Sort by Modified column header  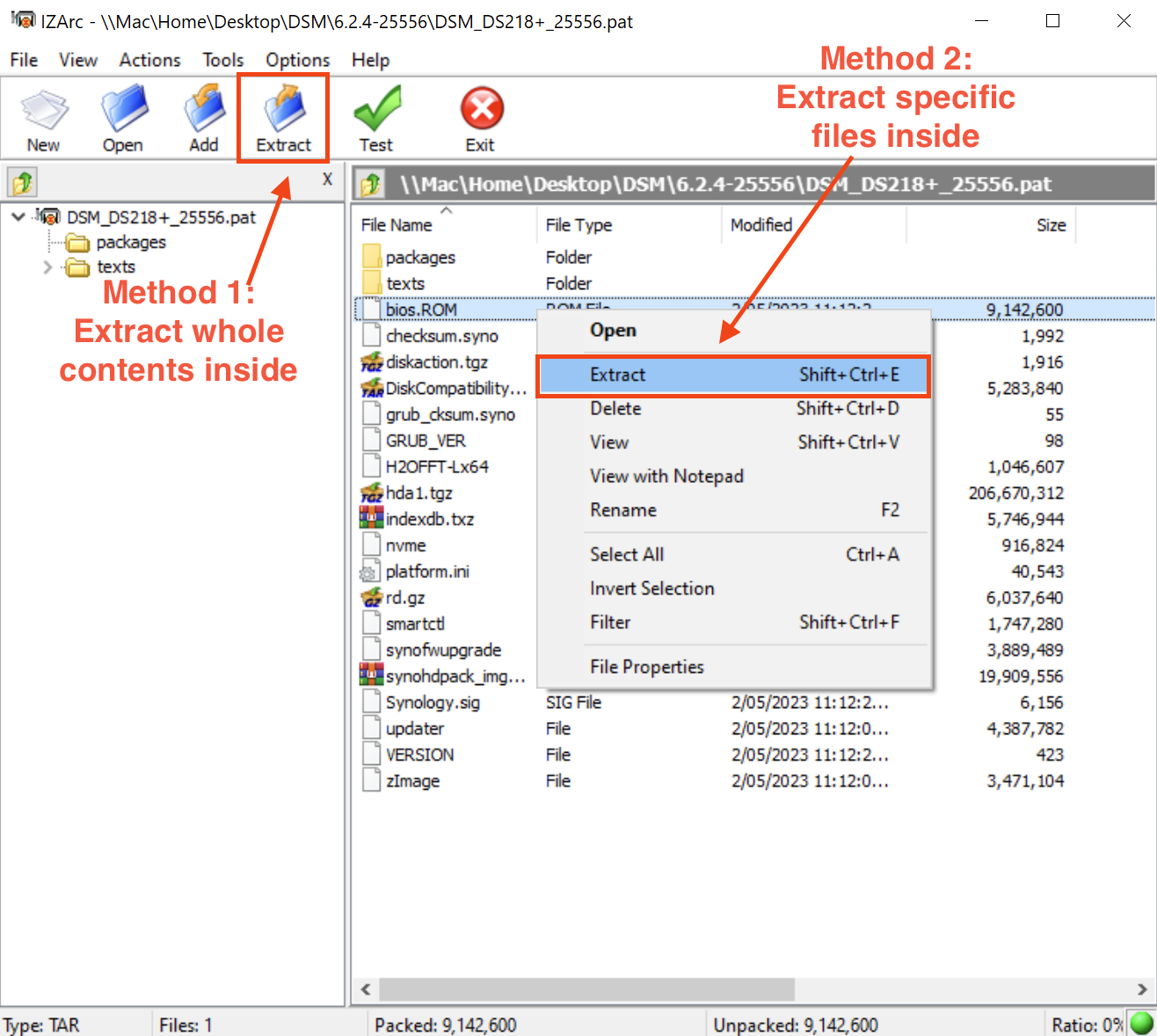point(813,225)
